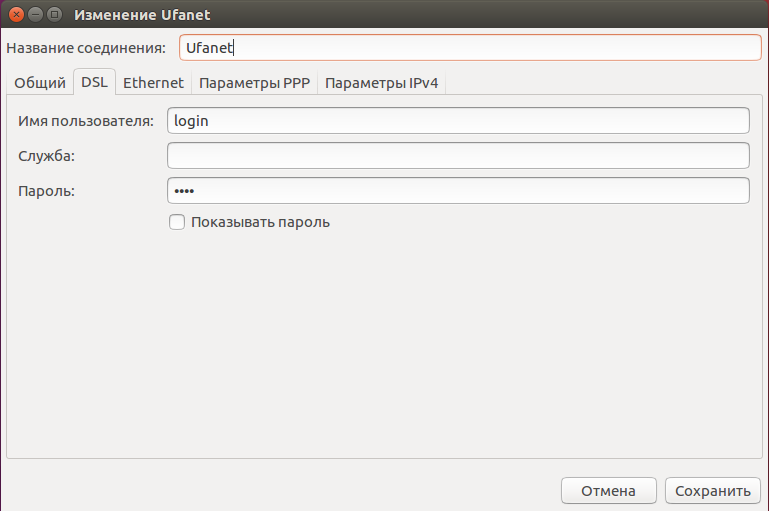Click the Пароль password field
The image size is (769, 511).
pos(458,191)
